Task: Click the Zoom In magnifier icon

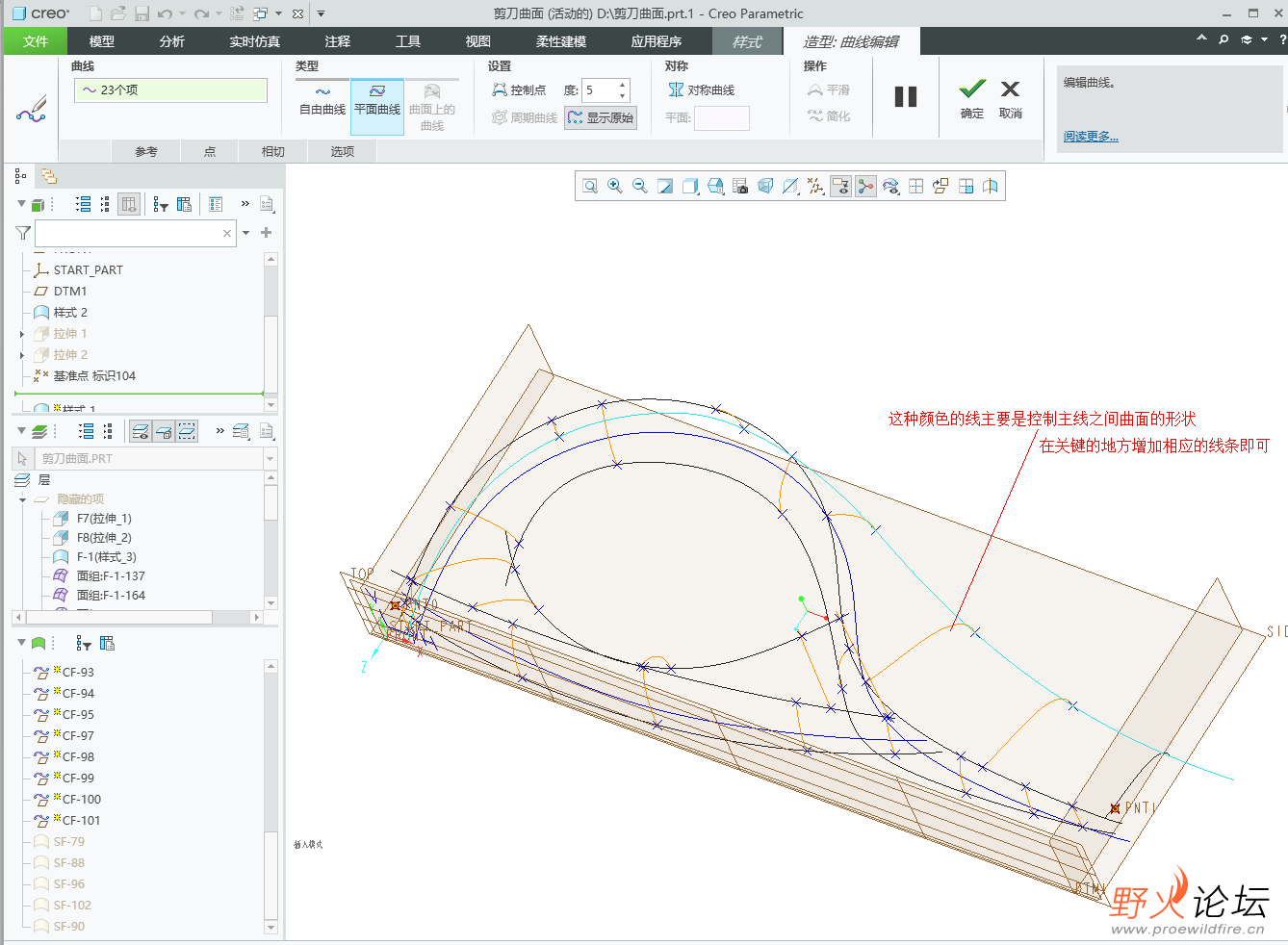Action: coord(615,186)
